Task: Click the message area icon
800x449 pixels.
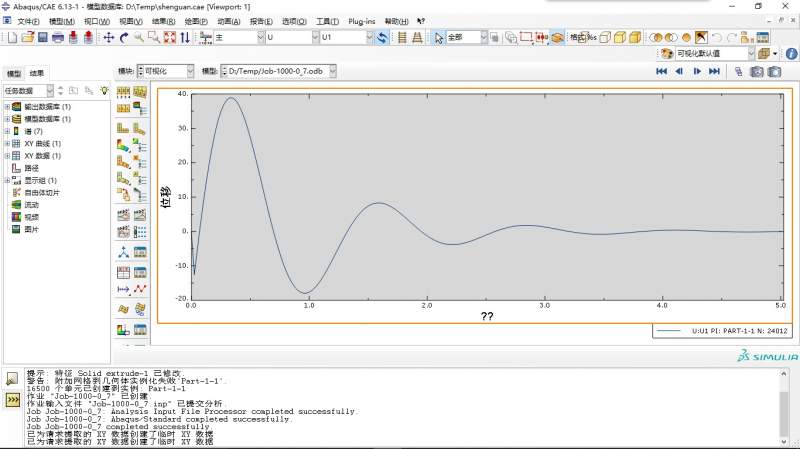Action: (x=12, y=379)
